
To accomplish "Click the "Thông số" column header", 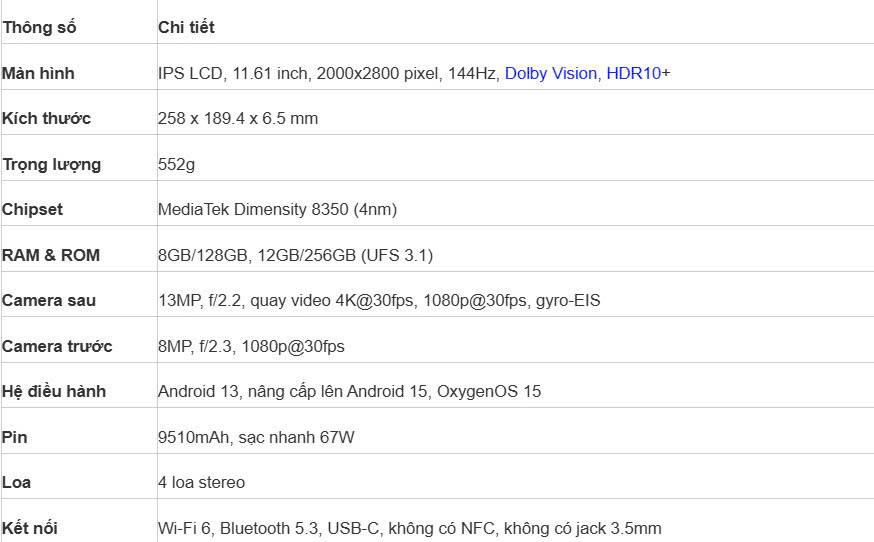I will (x=39, y=27).
